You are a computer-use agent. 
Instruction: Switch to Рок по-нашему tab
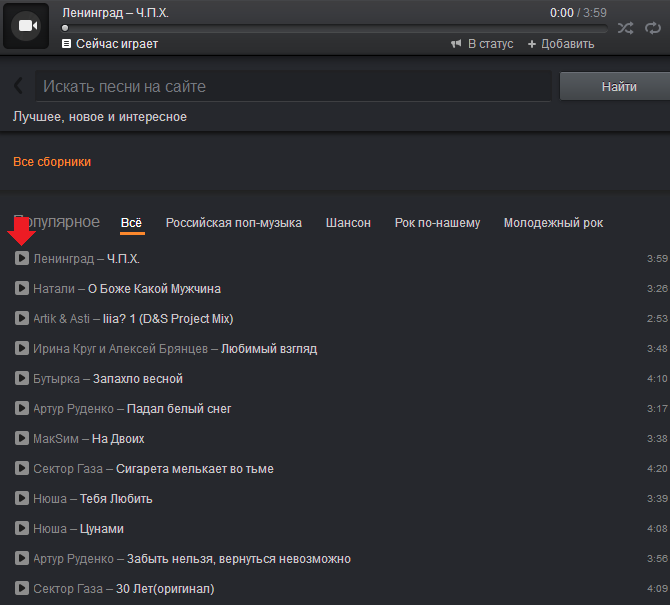(438, 223)
